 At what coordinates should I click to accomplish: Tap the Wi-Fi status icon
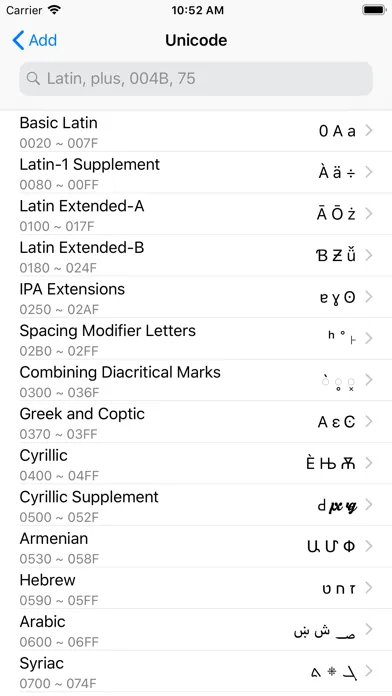54,10
